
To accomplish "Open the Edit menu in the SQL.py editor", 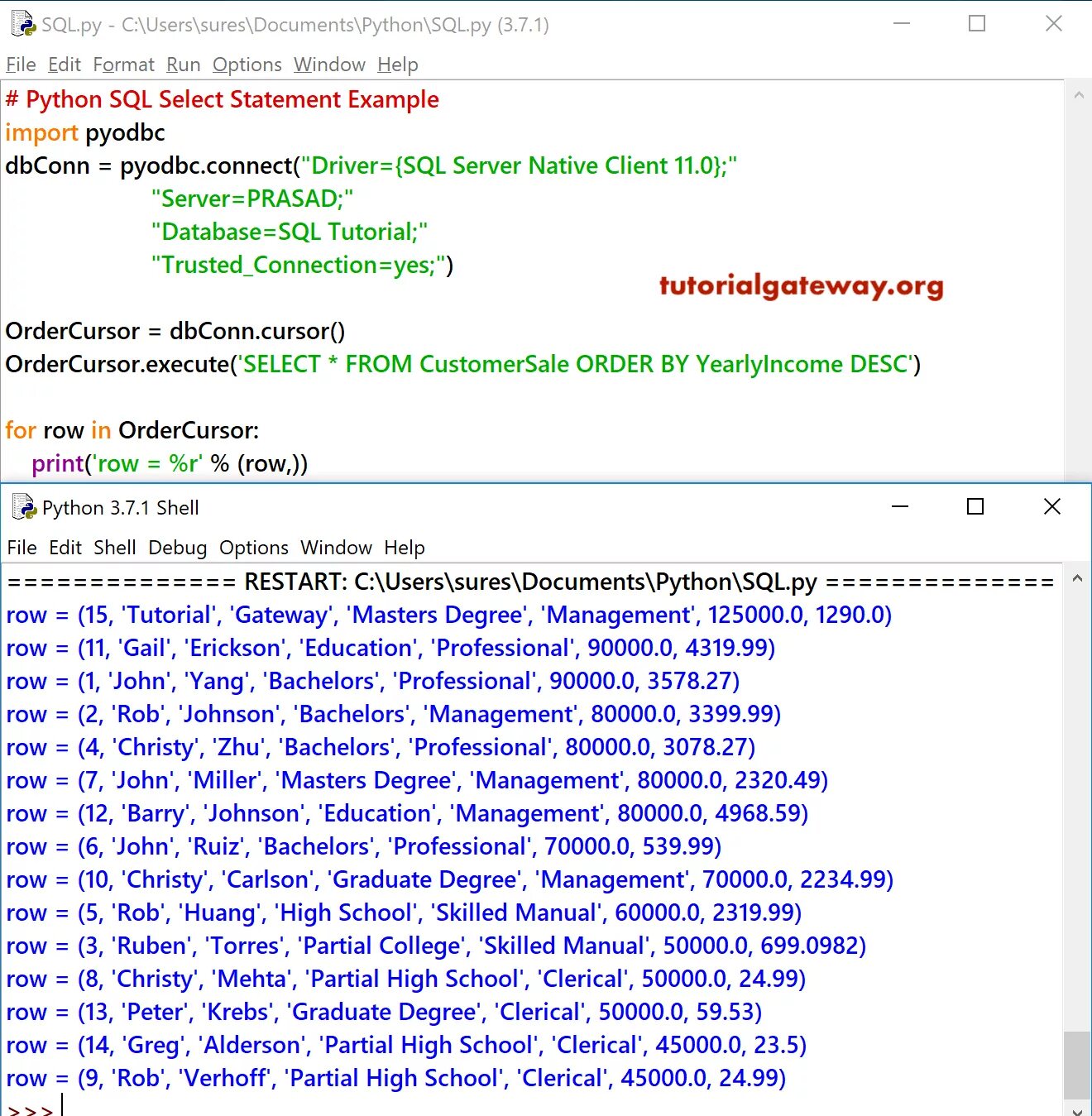I will 65,65.
